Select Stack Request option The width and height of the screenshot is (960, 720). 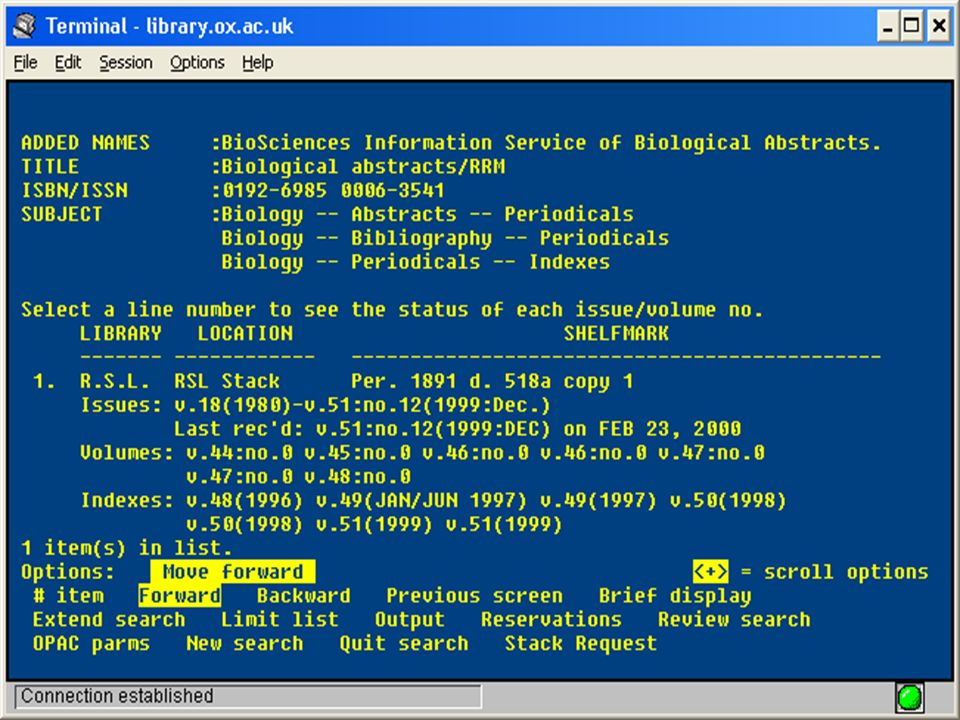[580, 643]
